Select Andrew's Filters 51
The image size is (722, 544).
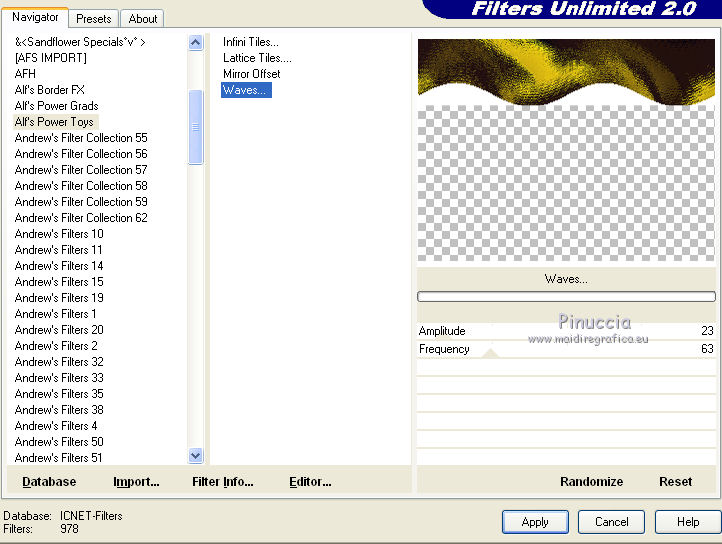click(58, 458)
